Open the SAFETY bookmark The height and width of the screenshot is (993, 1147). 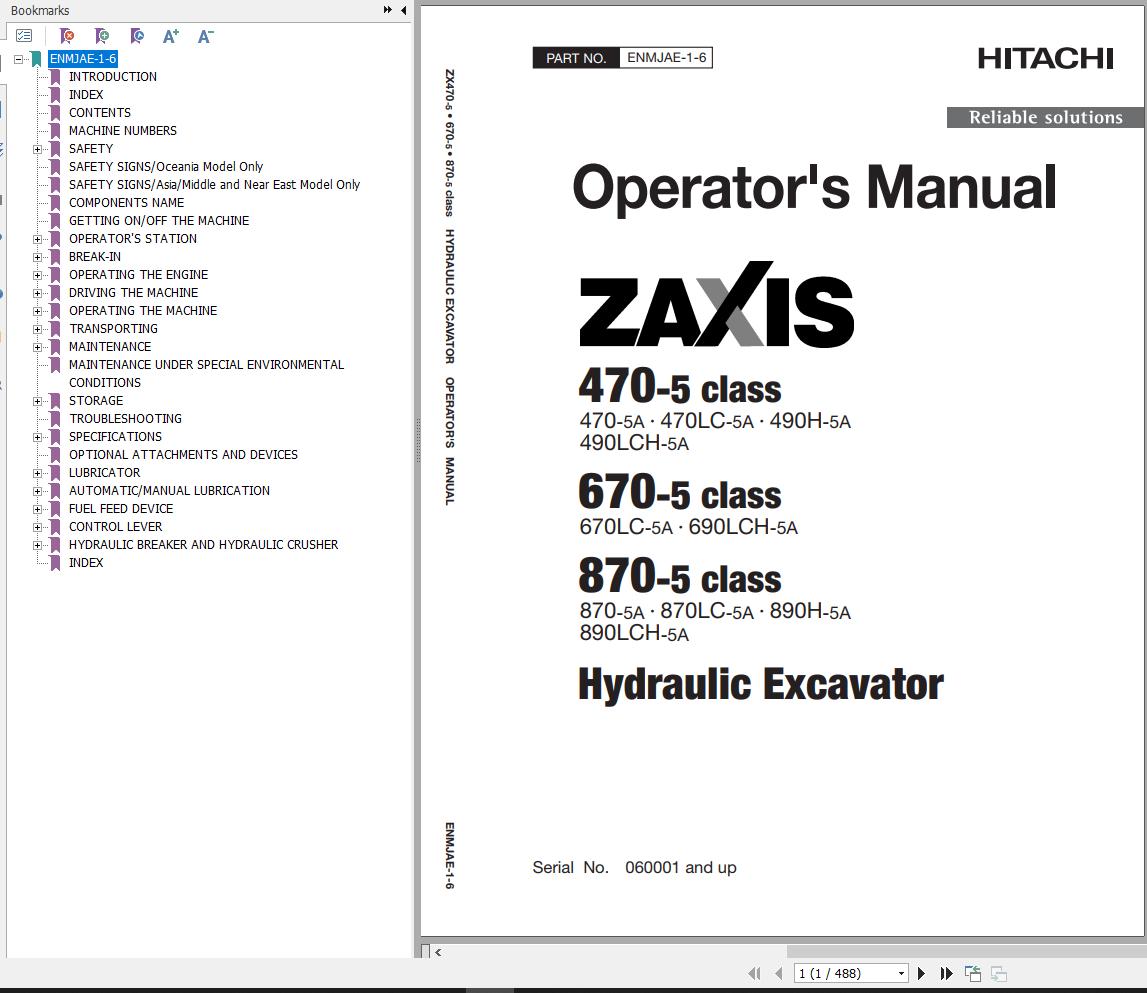tap(91, 149)
